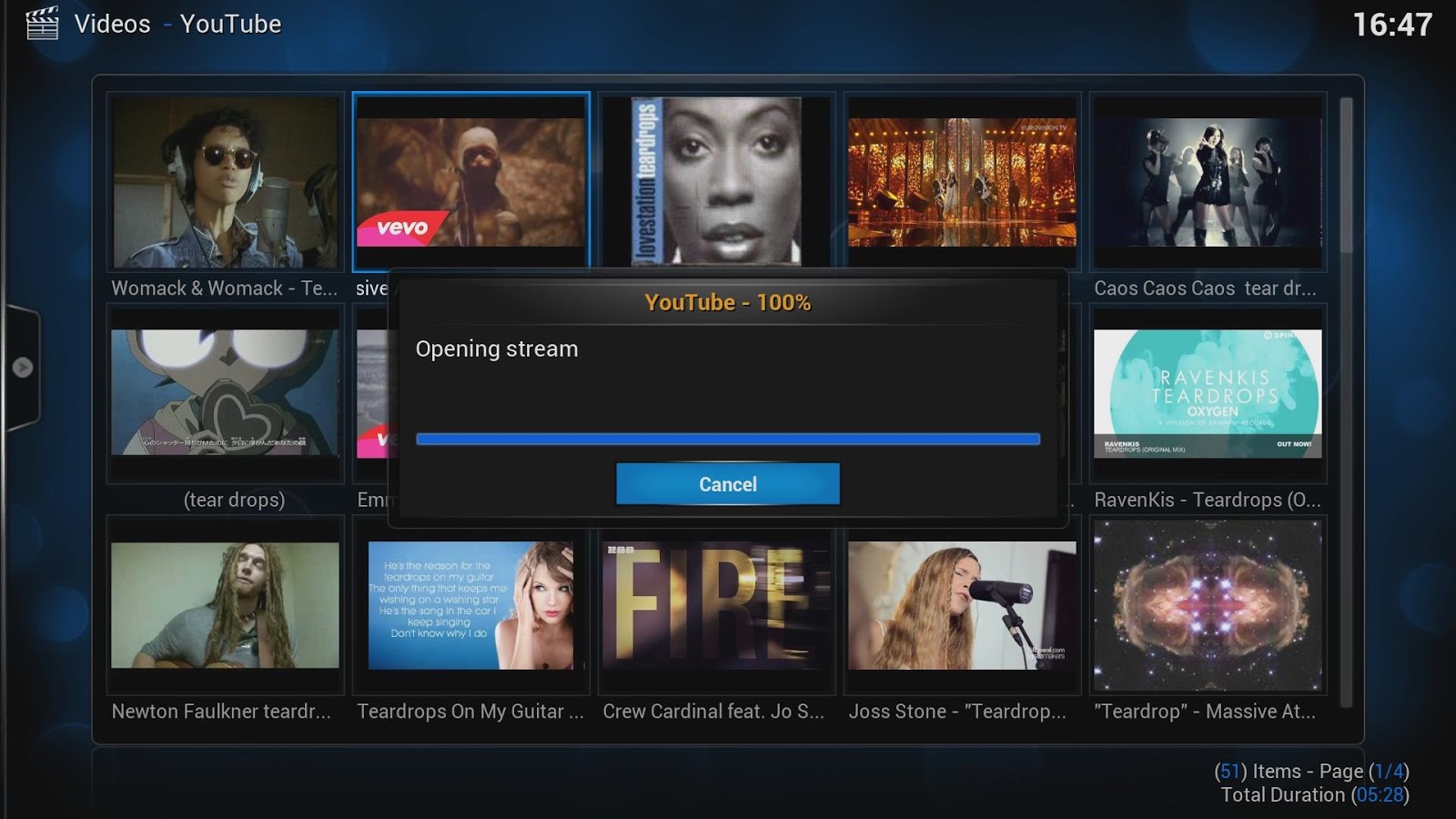1456x819 pixels.
Task: Open the Caos Caos Caos video
Action: (x=1207, y=182)
